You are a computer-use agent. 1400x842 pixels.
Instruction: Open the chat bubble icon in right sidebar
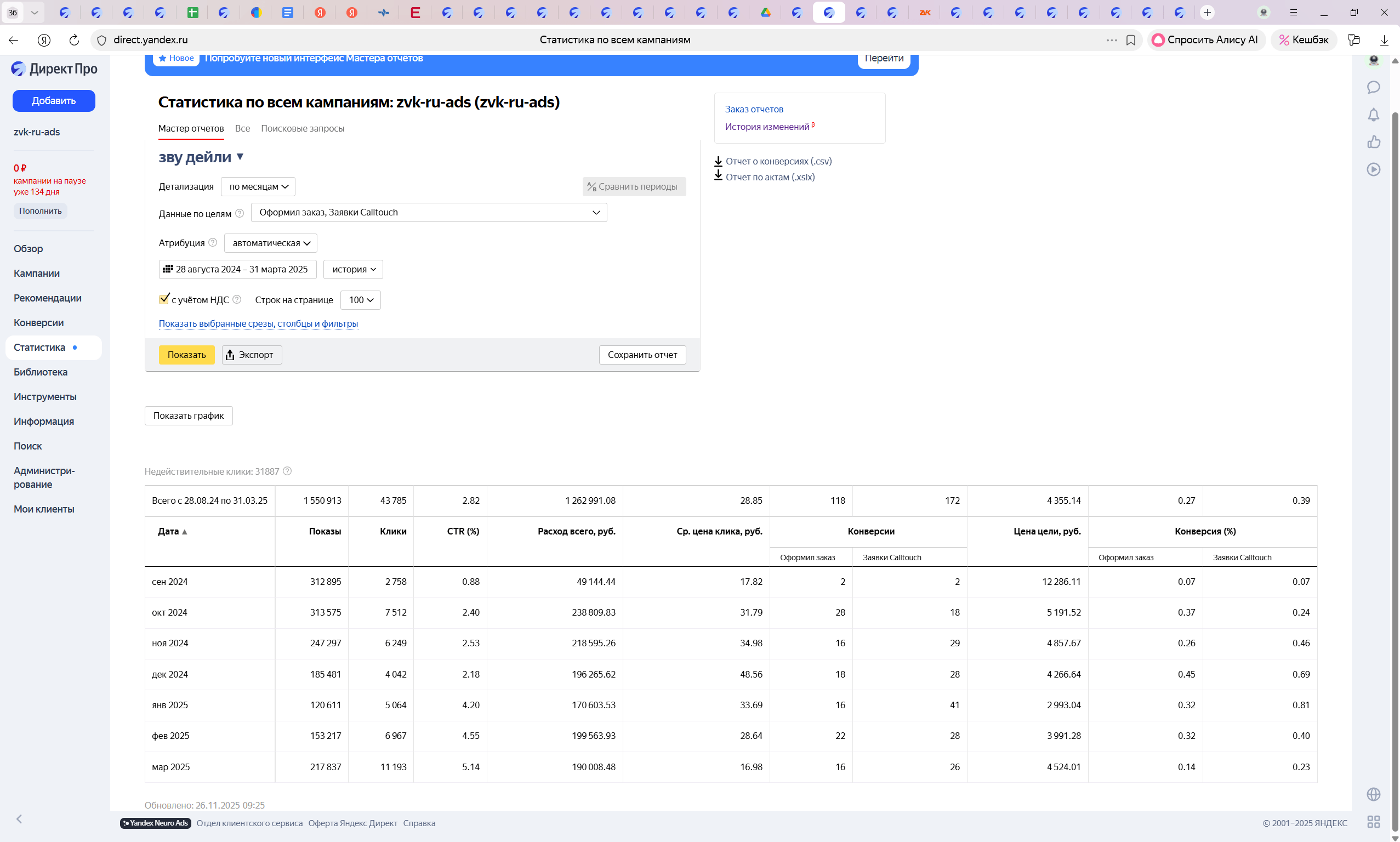click(1373, 87)
